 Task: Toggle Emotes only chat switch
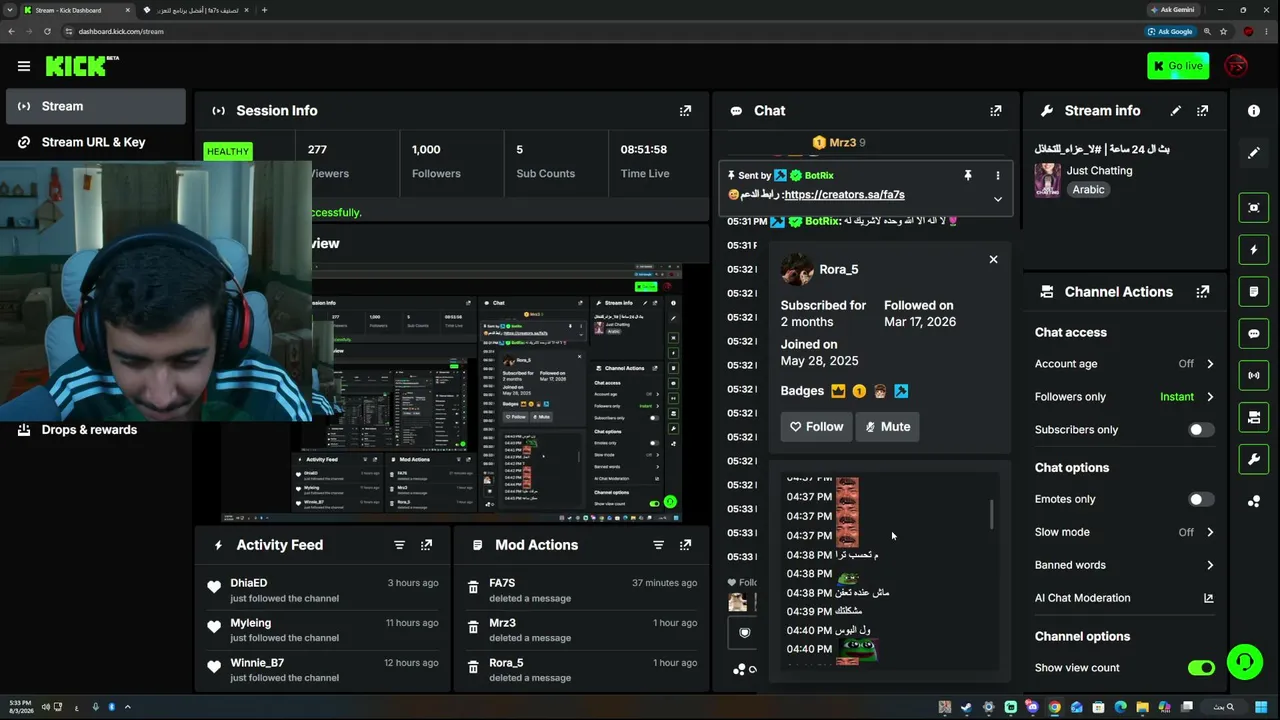coord(1201,499)
